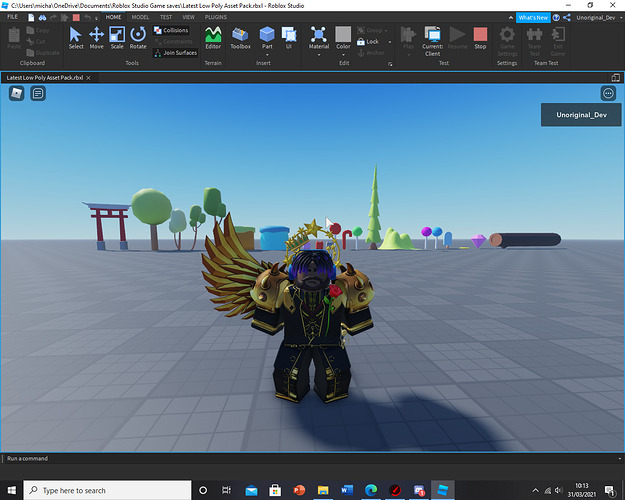Click the red stop square in quick access bar

pyautogui.click(x=76, y=17)
